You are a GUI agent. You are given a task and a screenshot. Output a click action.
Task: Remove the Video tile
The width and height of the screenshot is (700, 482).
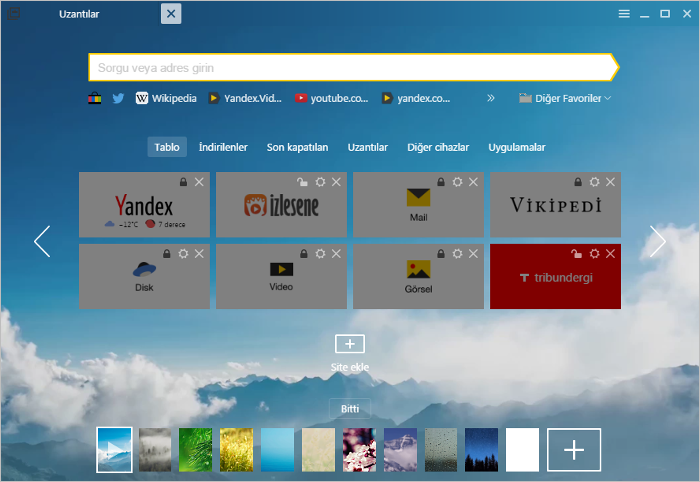click(x=336, y=254)
